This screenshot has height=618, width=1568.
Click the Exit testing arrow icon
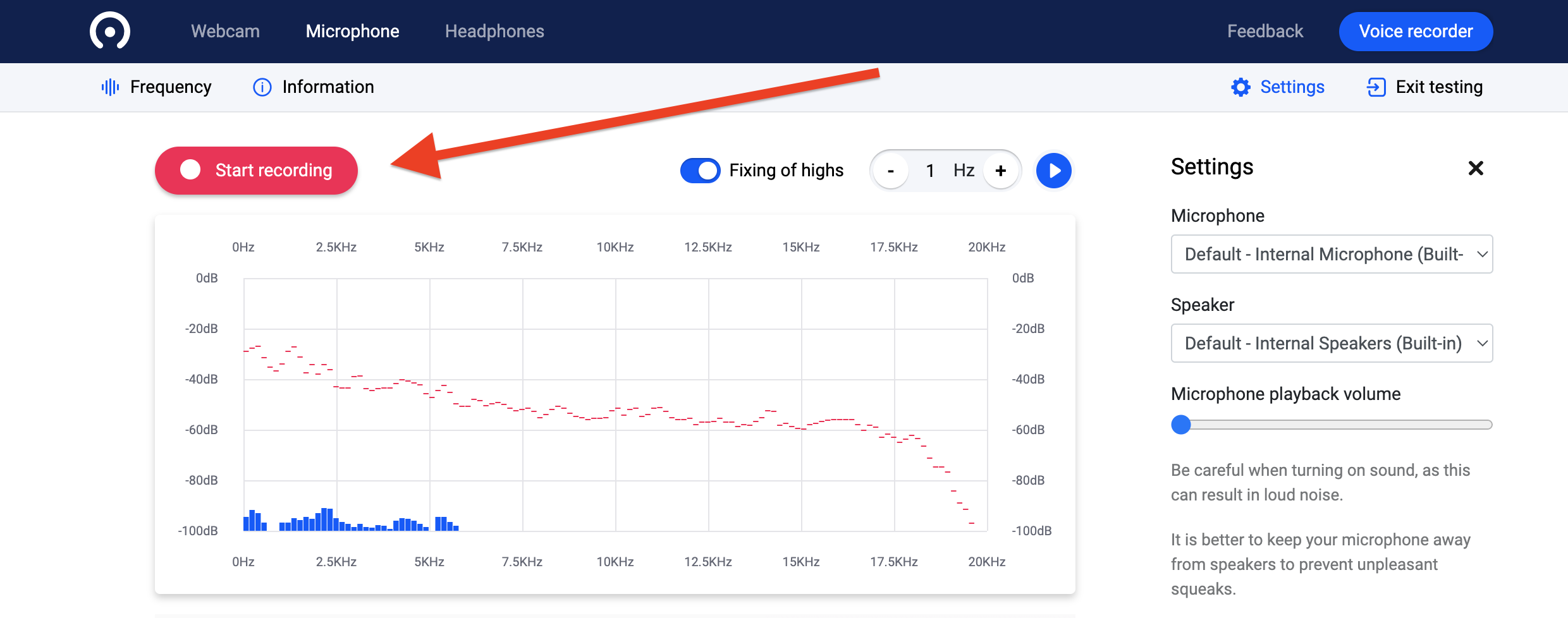click(x=1376, y=87)
